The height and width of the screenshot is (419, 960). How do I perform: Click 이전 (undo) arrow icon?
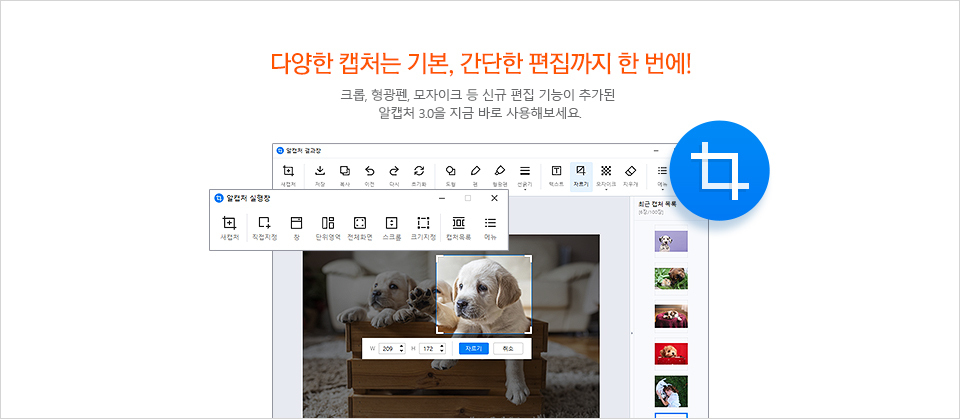369,174
